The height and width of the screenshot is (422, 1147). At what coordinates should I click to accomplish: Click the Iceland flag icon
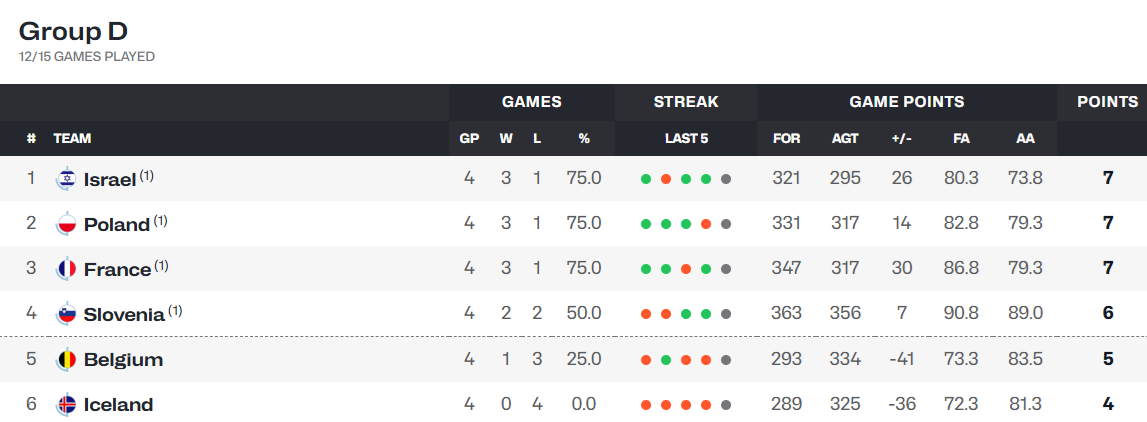pos(67,404)
